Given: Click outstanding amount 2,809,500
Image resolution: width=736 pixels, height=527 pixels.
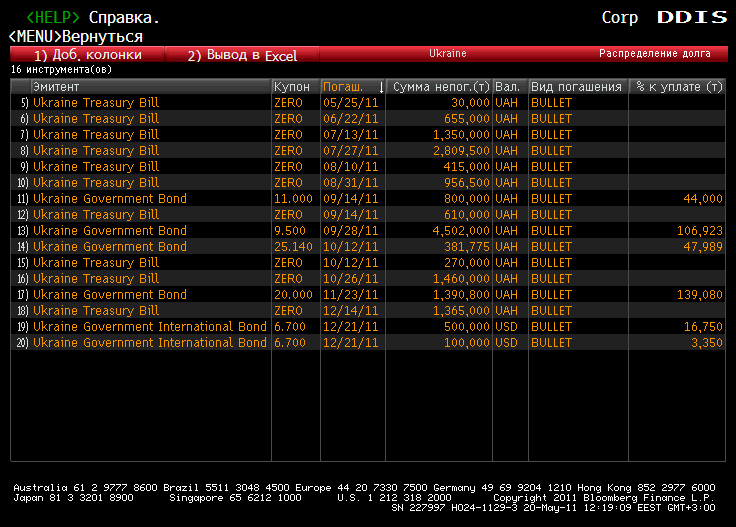Looking at the screenshot, I should click(461, 151).
